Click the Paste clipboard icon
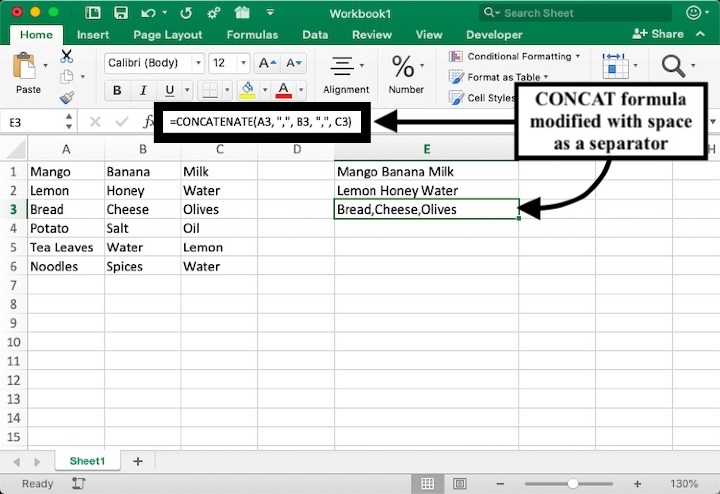Image resolution: width=720 pixels, height=494 pixels. tap(25, 66)
